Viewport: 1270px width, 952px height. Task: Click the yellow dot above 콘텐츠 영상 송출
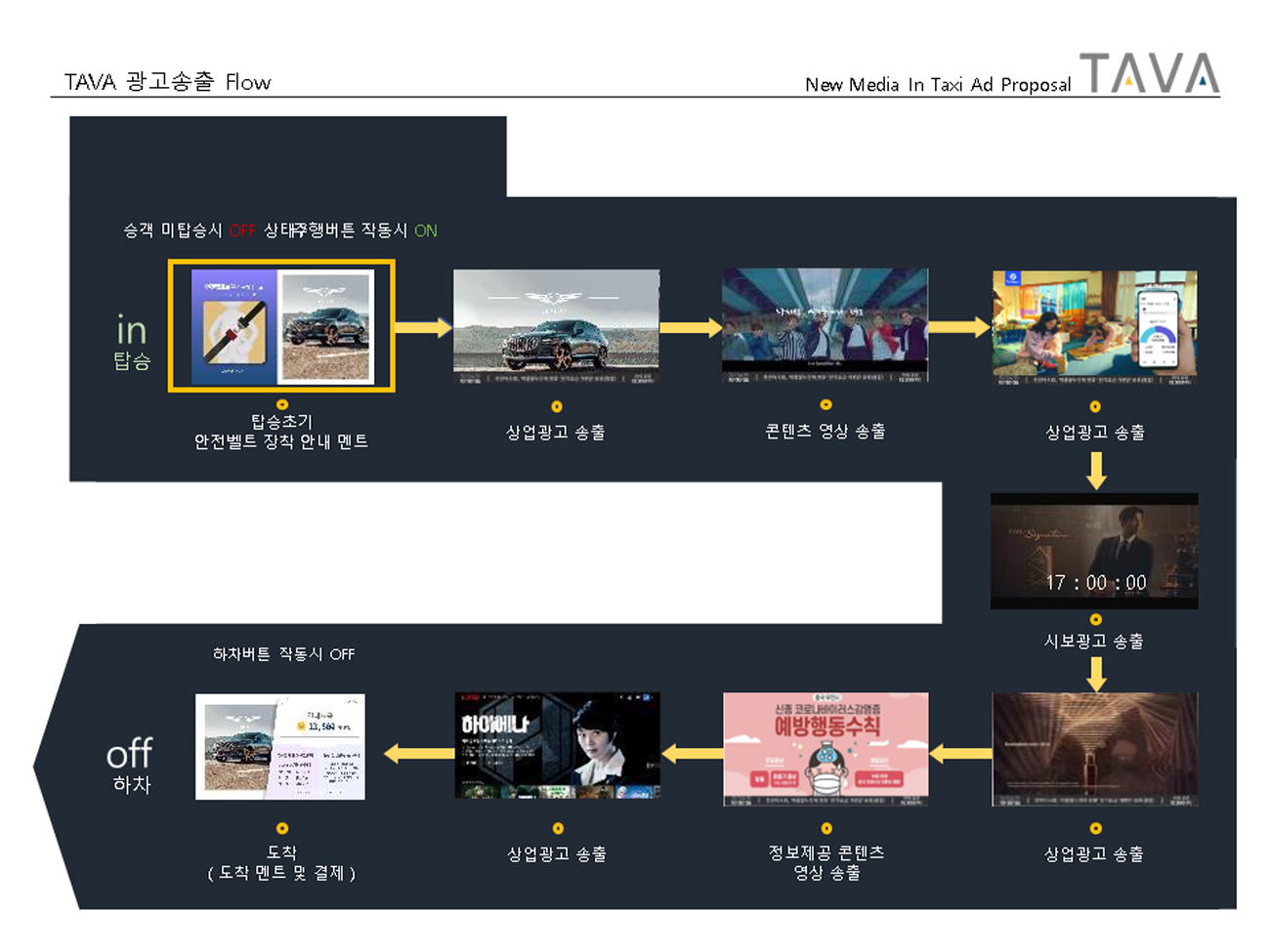(825, 404)
